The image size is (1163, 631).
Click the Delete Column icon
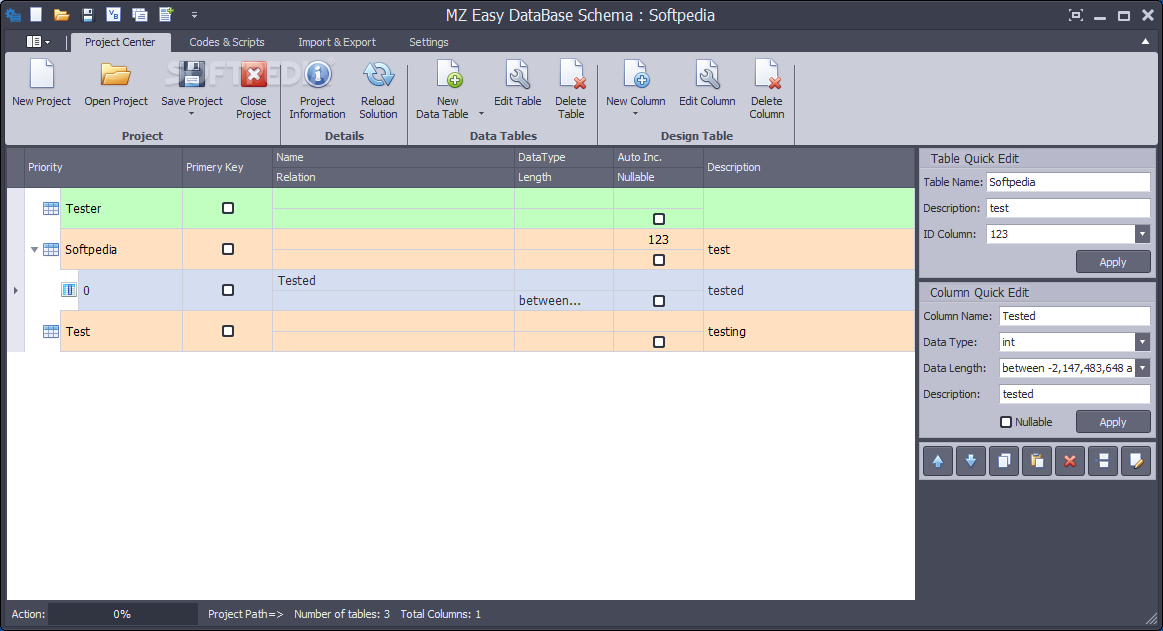click(767, 76)
